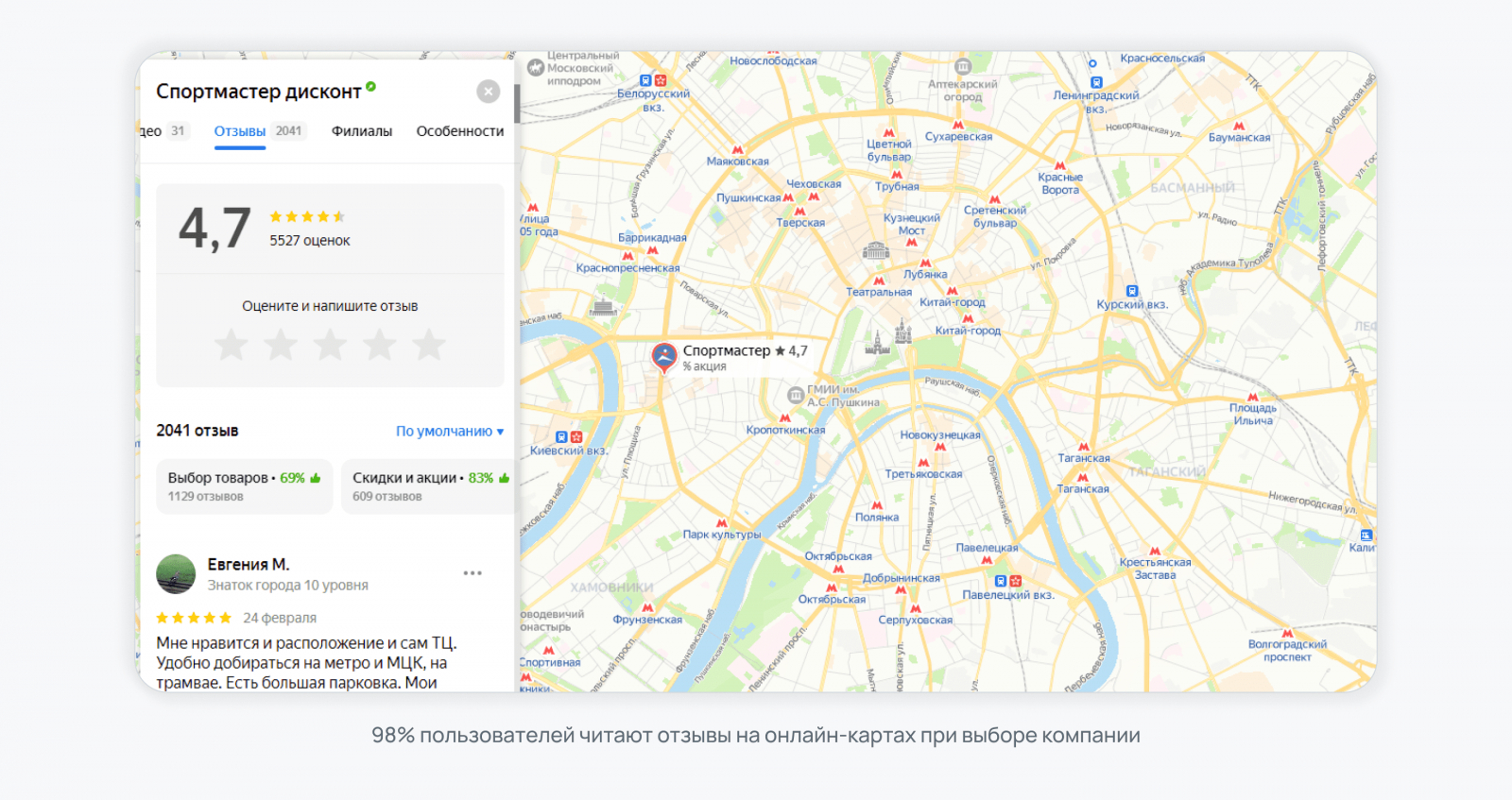1512x800 pixels.
Task: Click the Ленинградский вкз. railway station icon
Action: (1095, 83)
